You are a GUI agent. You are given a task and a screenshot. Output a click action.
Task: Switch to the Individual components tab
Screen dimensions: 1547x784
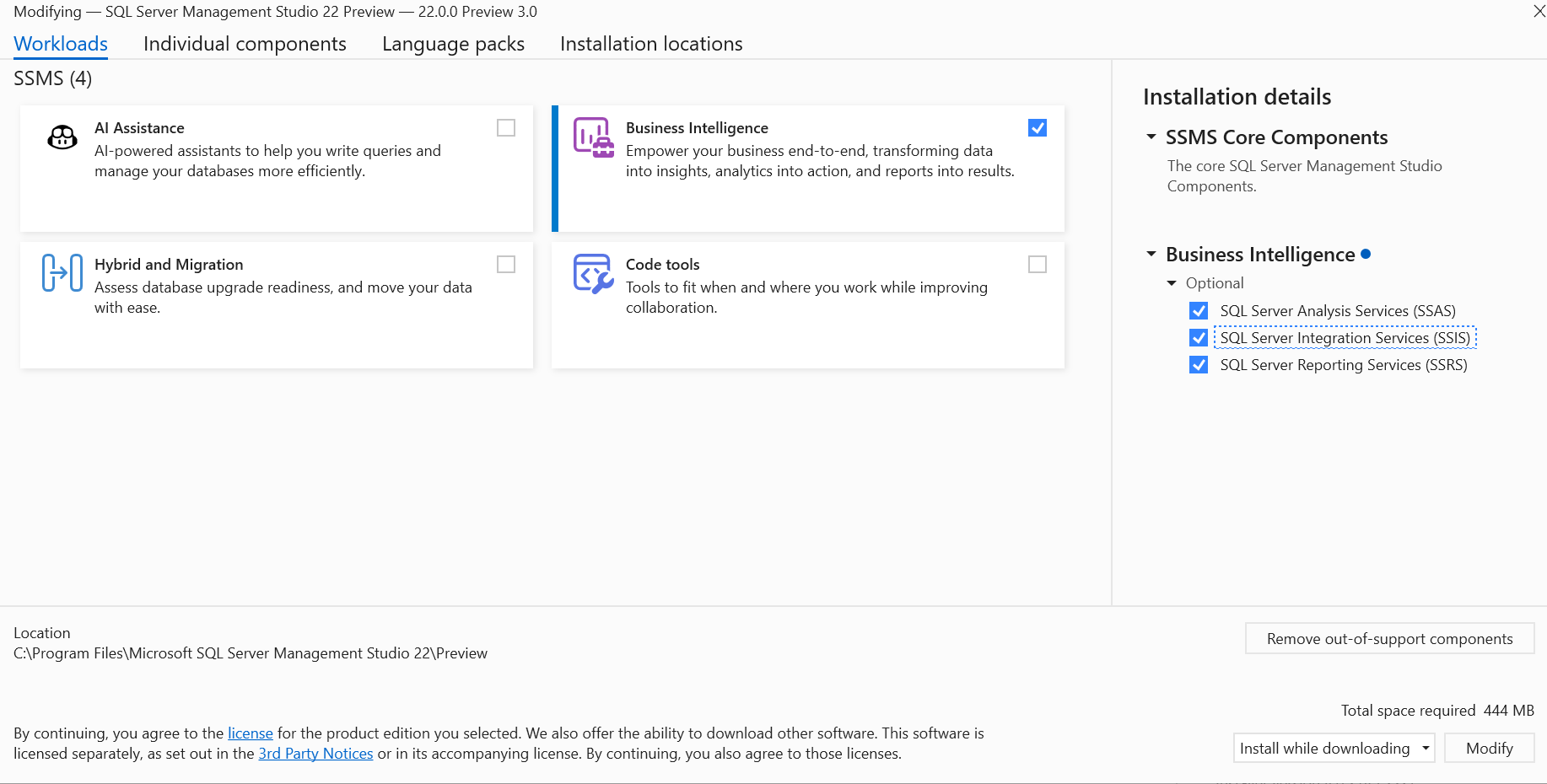point(245,43)
